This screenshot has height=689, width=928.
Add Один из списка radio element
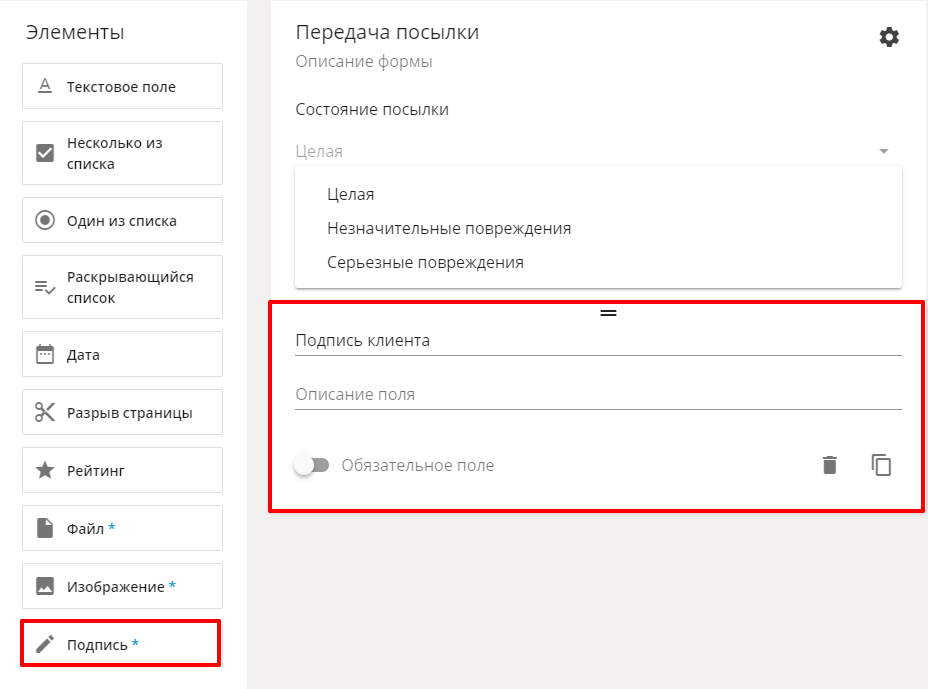coord(123,220)
